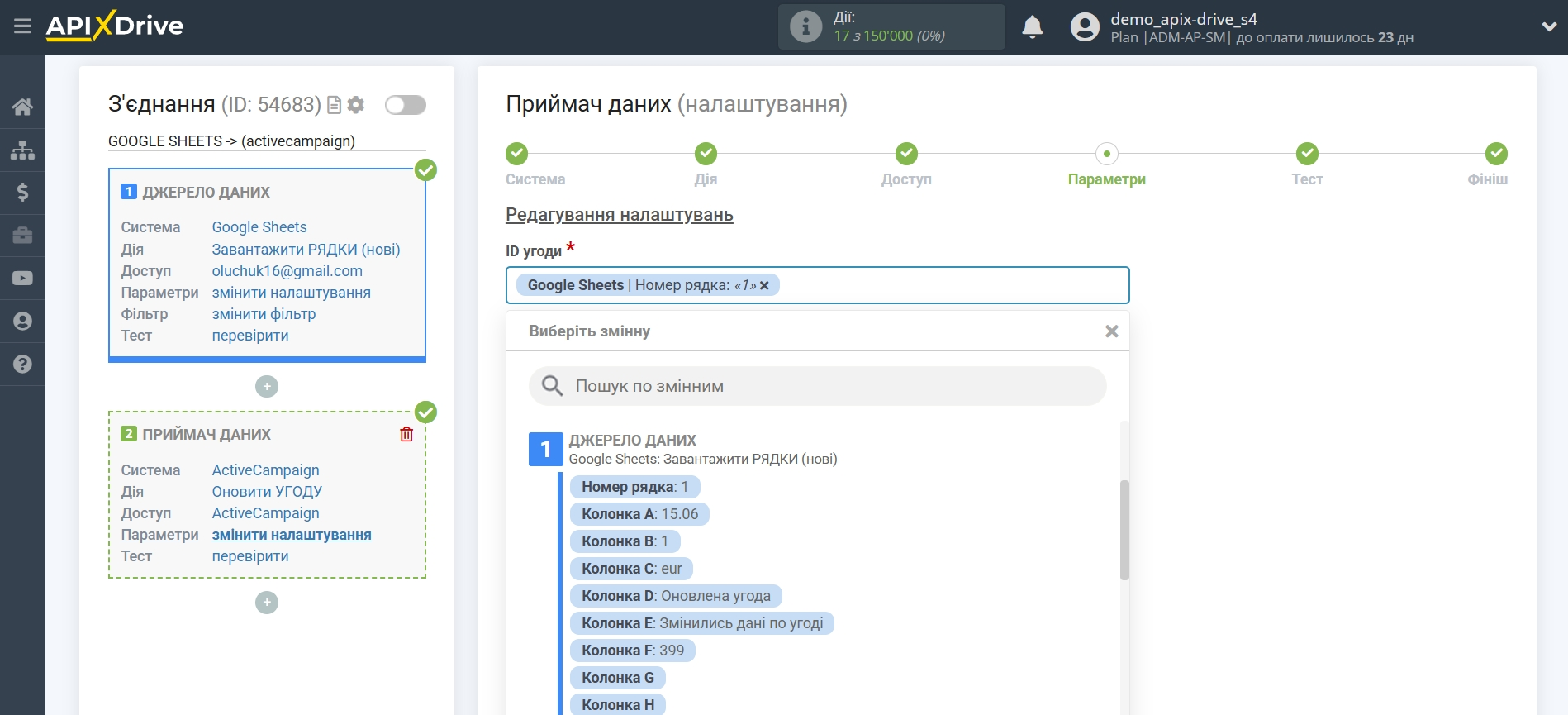Click source змінити налаштування link
1568x715 pixels.
(x=291, y=292)
